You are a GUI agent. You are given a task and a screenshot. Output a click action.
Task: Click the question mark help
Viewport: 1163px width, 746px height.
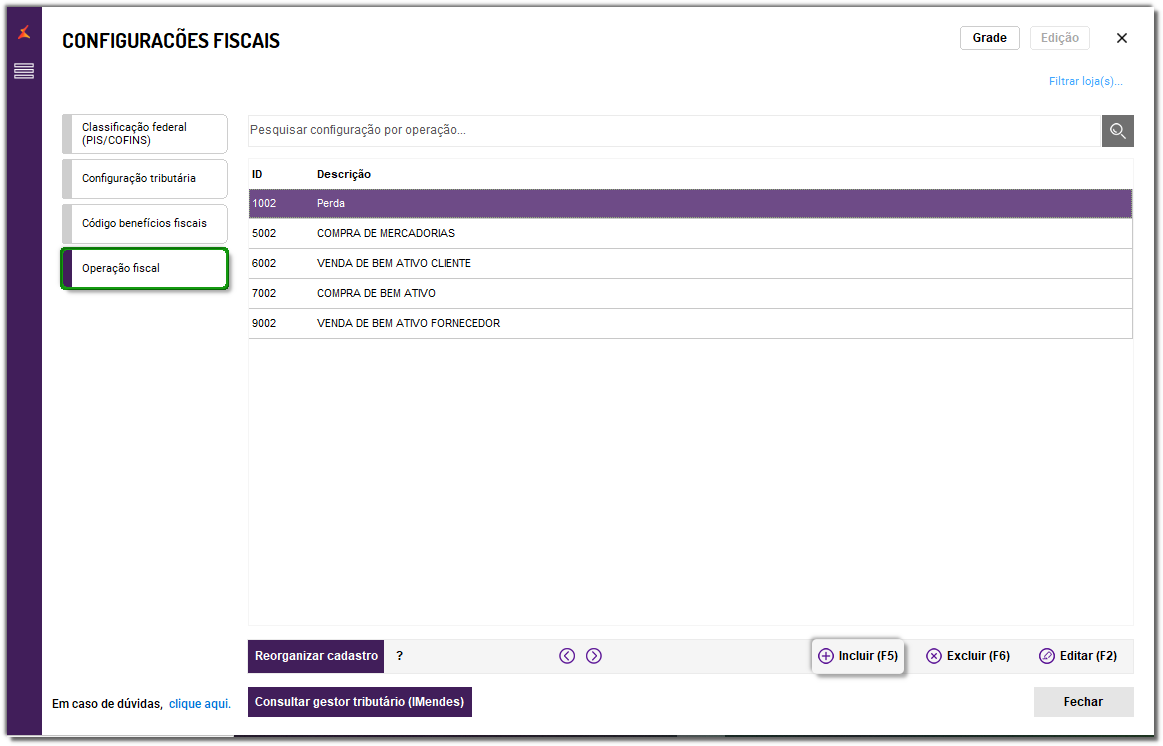click(399, 656)
